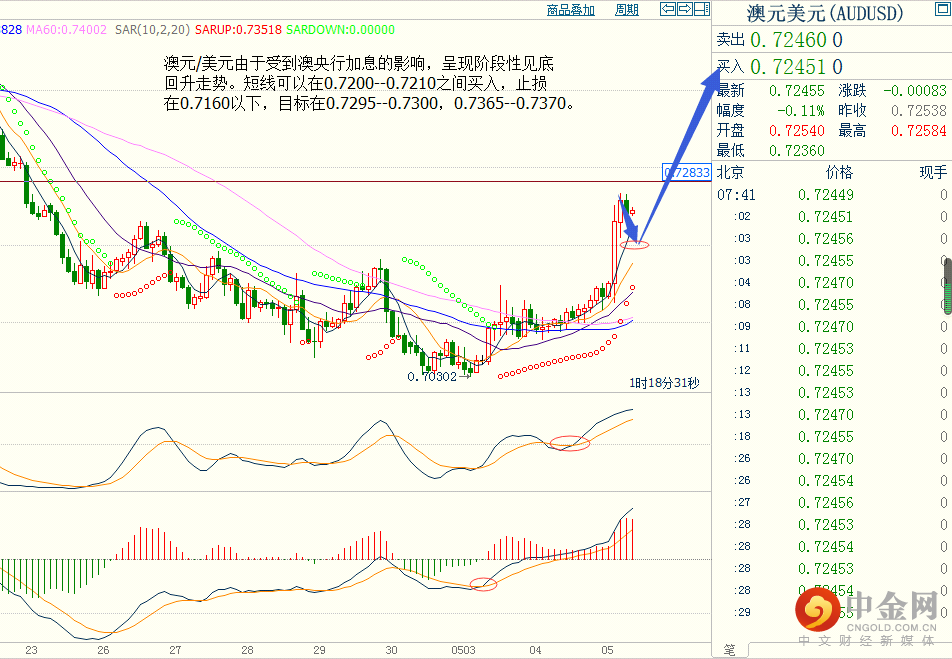This screenshot has width=952, height=659.
Task: Click the 0.70302 low price label
Action: coord(432,377)
